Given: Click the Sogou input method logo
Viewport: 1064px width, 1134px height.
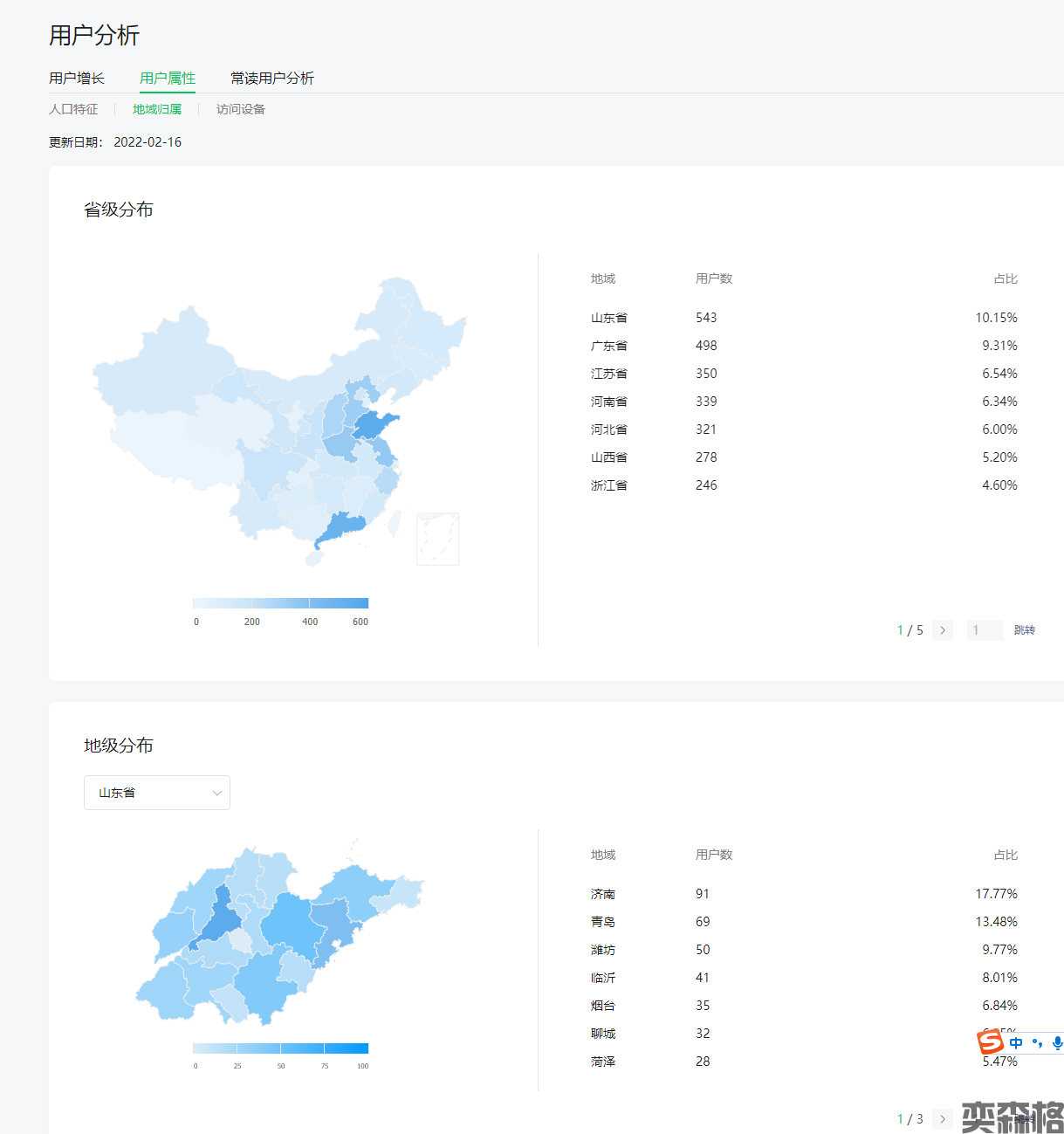Looking at the screenshot, I should point(990,1042).
